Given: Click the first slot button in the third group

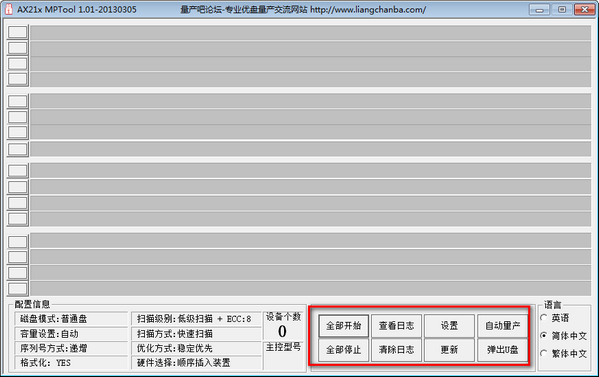Looking at the screenshot, I should coord(18,170).
